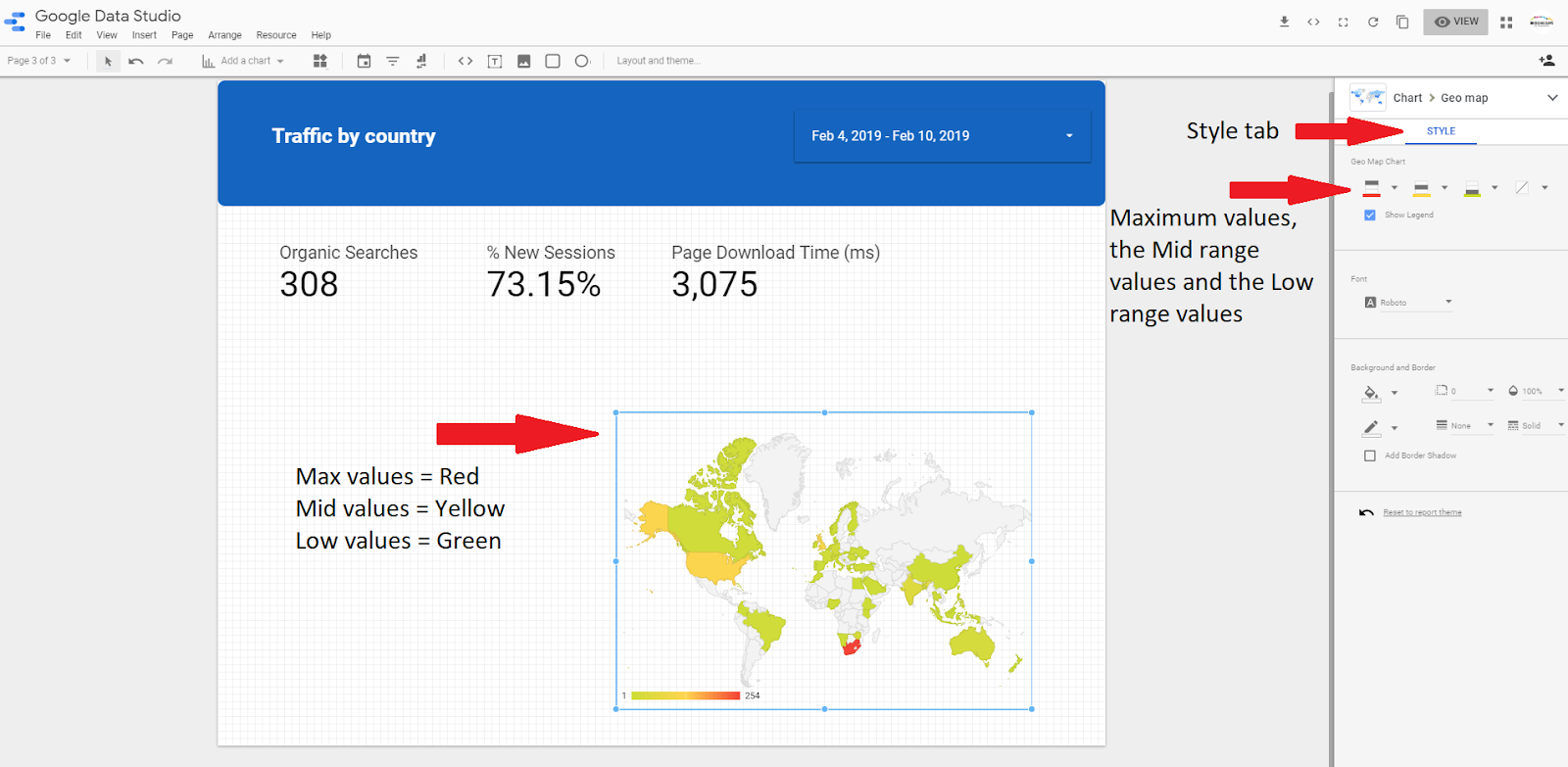This screenshot has width=1568, height=767.
Task: Click the geo map chart type thumbnail
Action: 1368,97
